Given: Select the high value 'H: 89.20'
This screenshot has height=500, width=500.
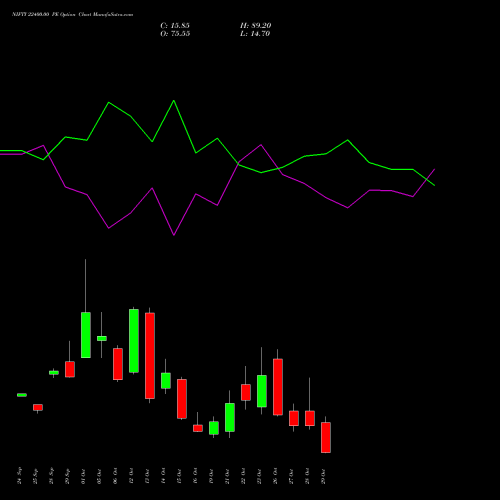Looking at the screenshot, I should pyautogui.click(x=255, y=26).
